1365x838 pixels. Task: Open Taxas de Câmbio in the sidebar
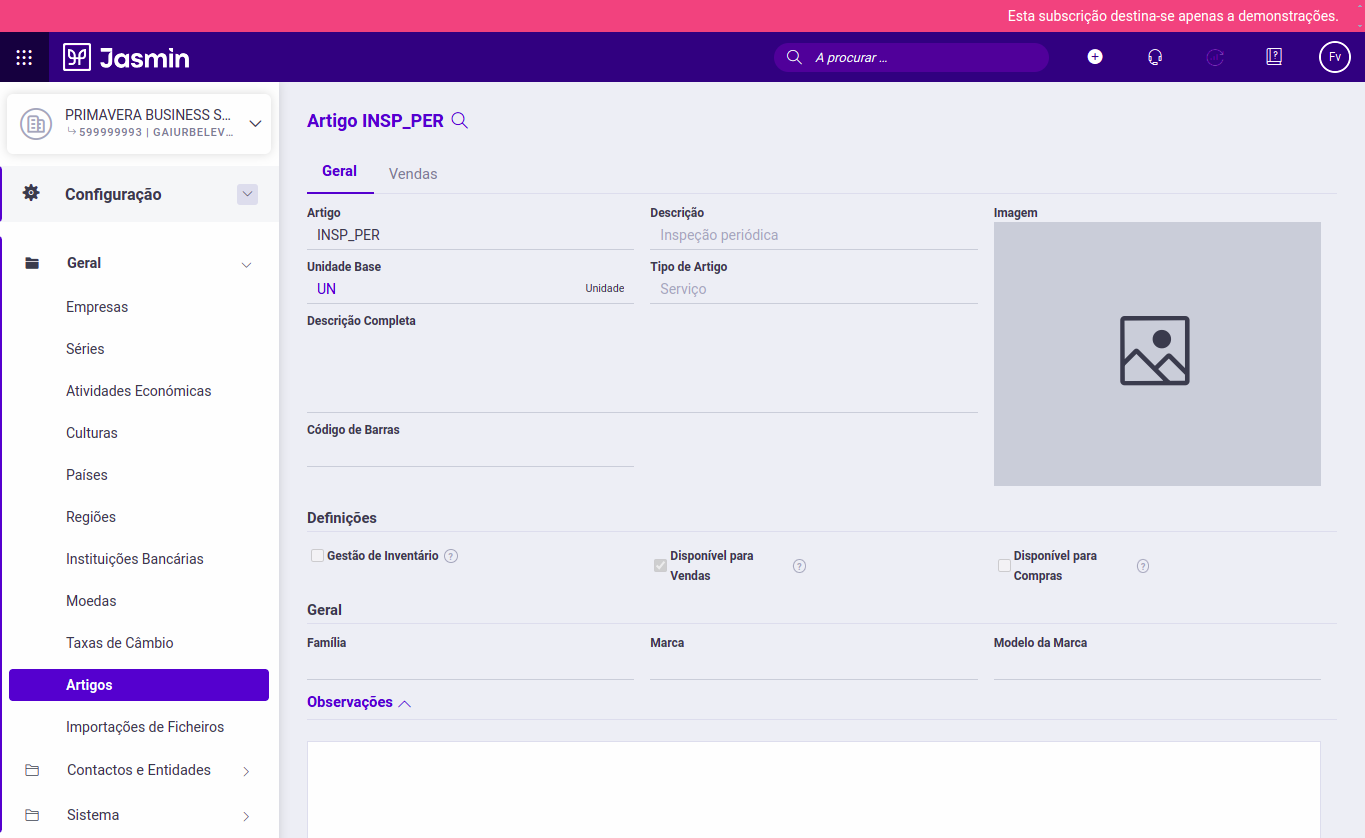(x=120, y=643)
